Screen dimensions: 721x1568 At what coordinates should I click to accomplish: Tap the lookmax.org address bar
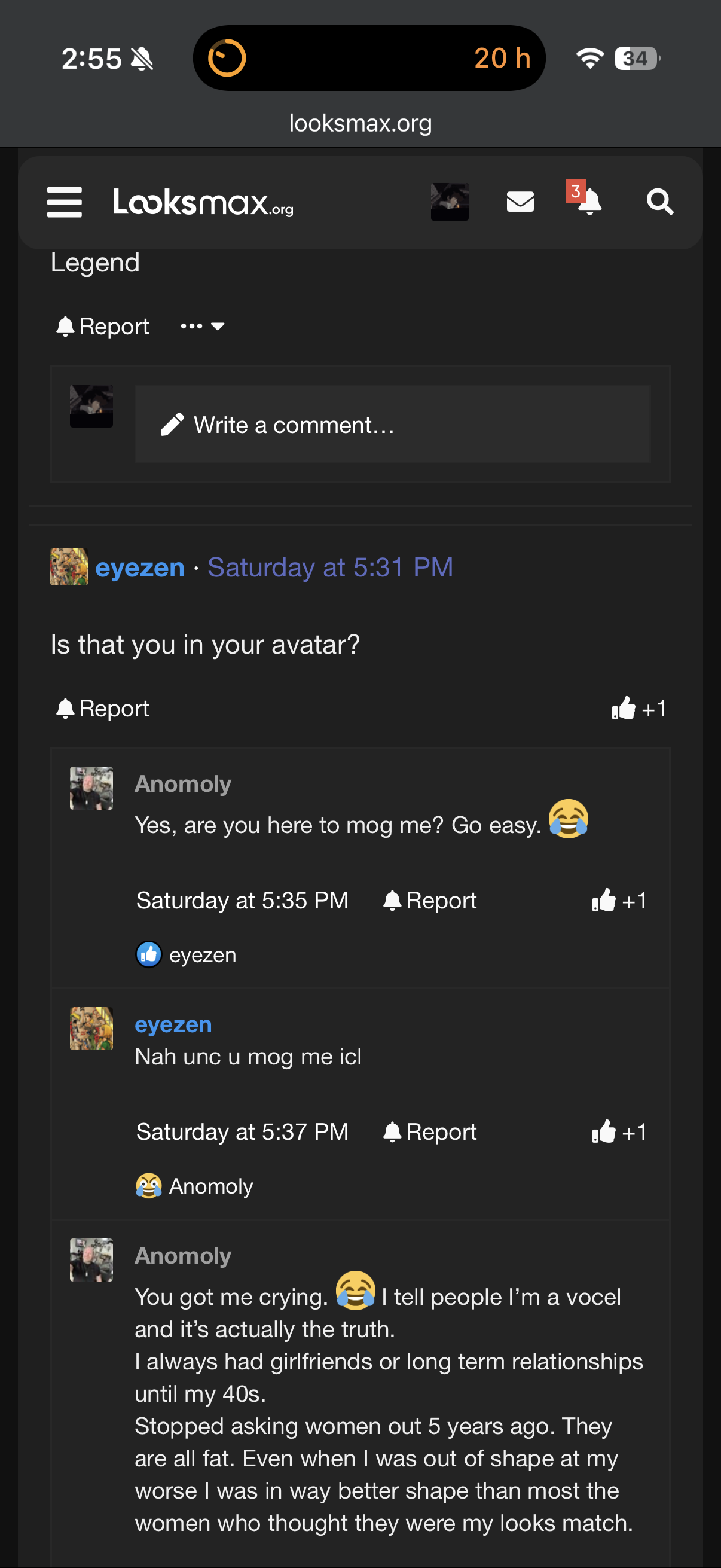[x=360, y=124]
